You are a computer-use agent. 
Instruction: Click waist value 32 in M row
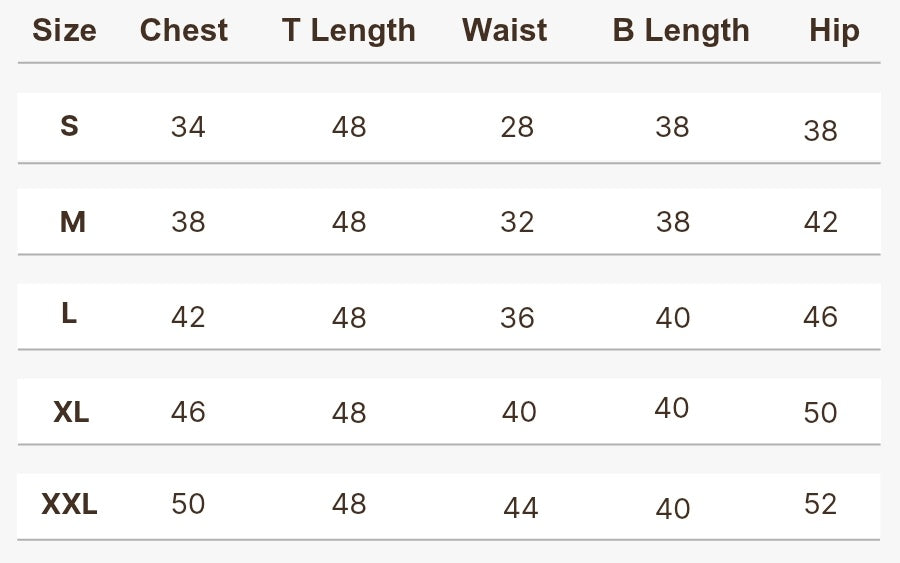tap(517, 222)
